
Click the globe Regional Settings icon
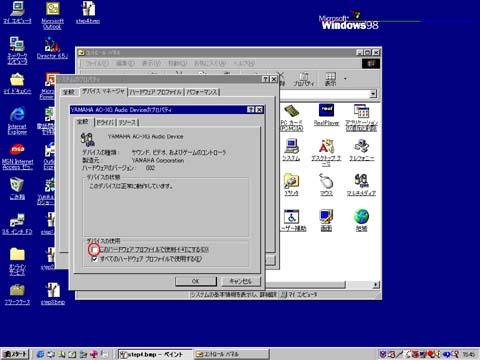[361, 217]
